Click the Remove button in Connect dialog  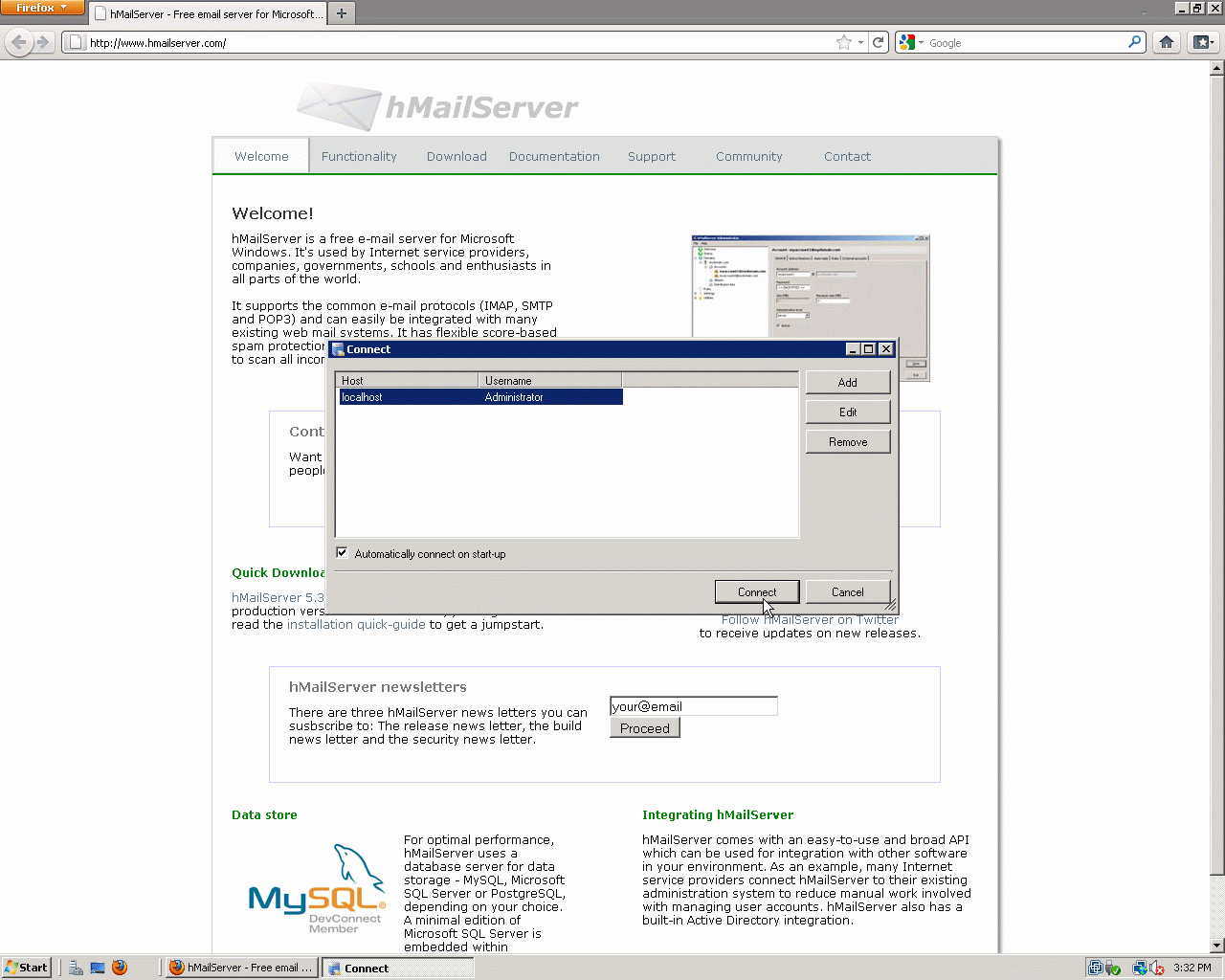[x=848, y=441]
